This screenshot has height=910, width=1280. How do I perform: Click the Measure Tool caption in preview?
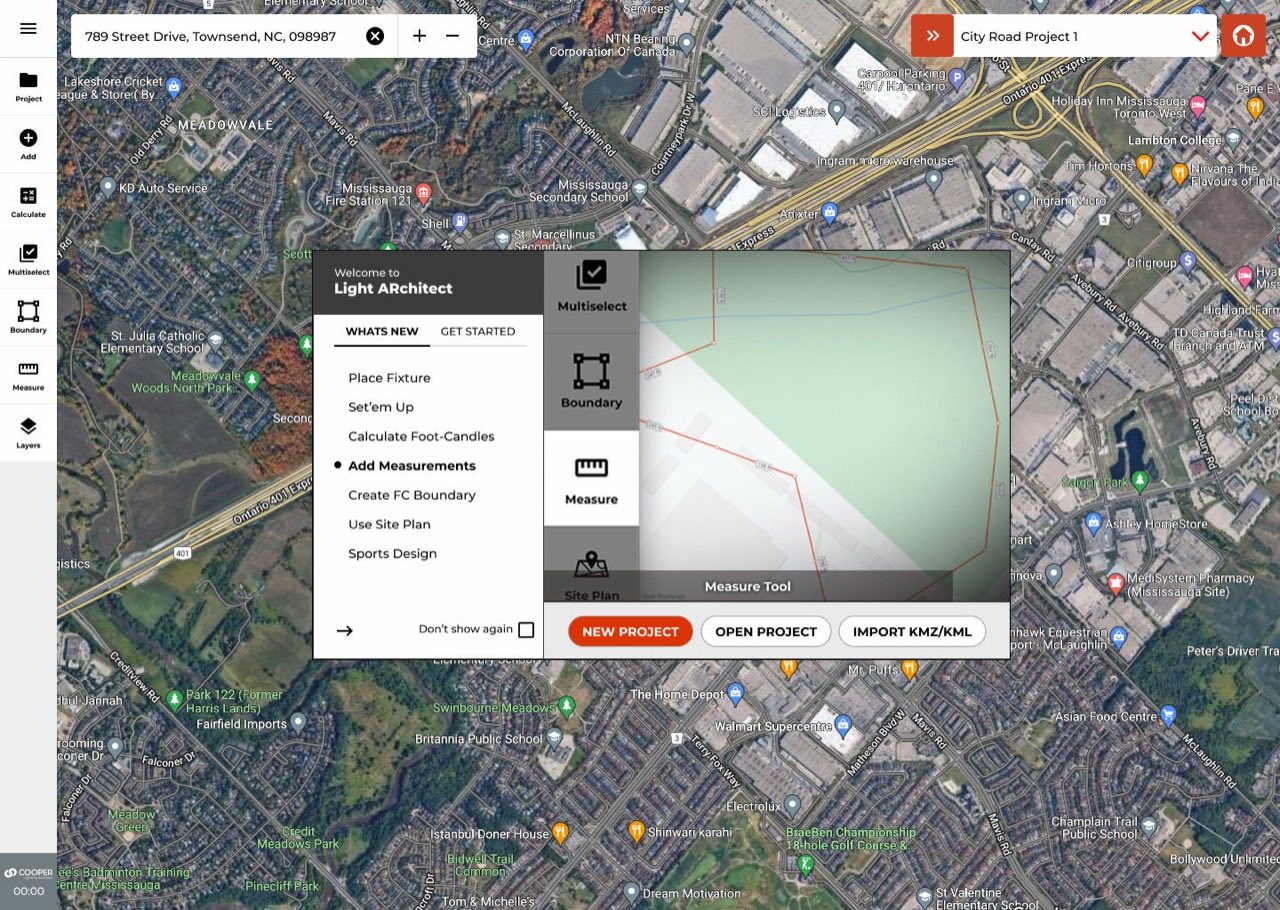pos(747,586)
